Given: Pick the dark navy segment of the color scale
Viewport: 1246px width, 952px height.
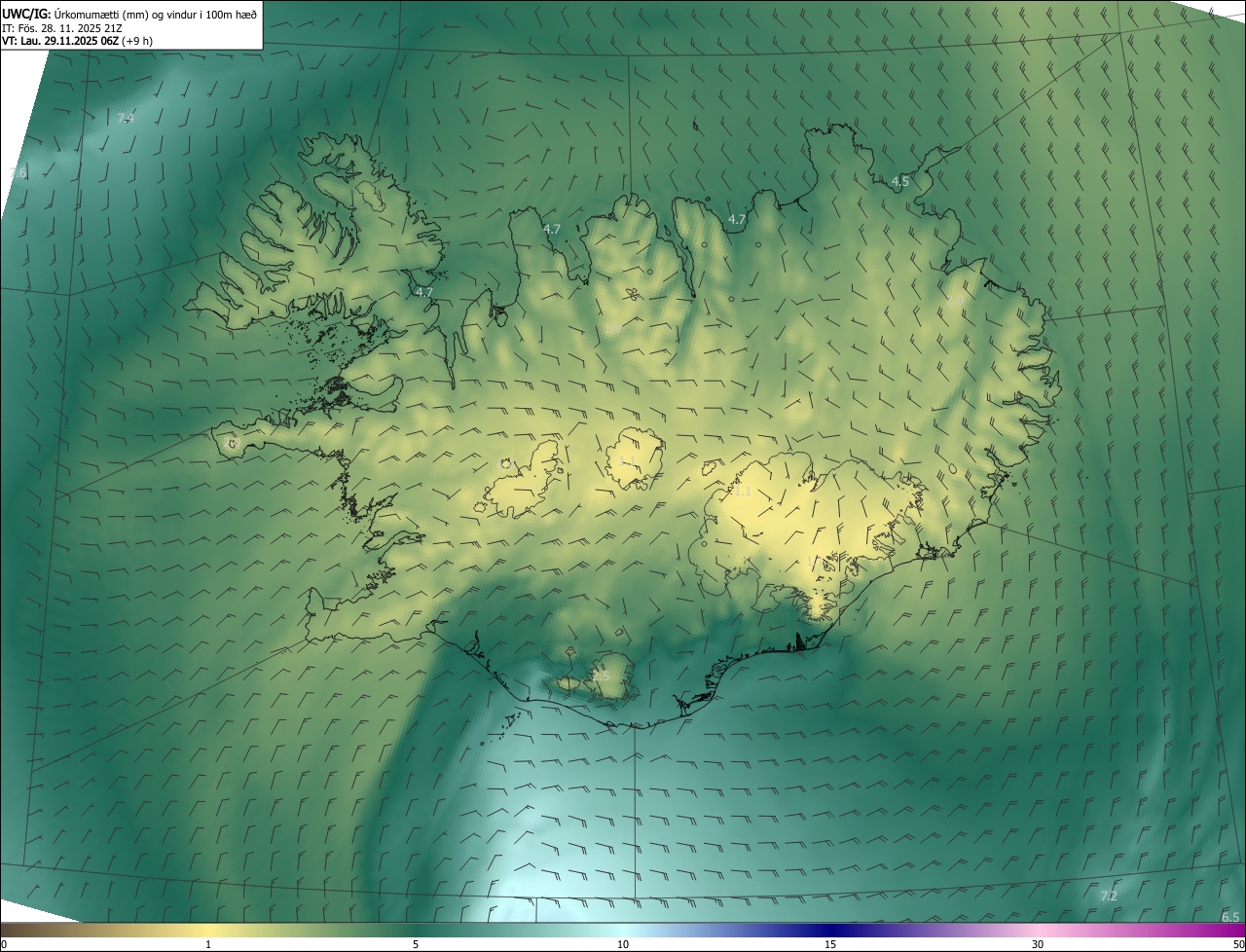Looking at the screenshot, I should click(x=830, y=931).
